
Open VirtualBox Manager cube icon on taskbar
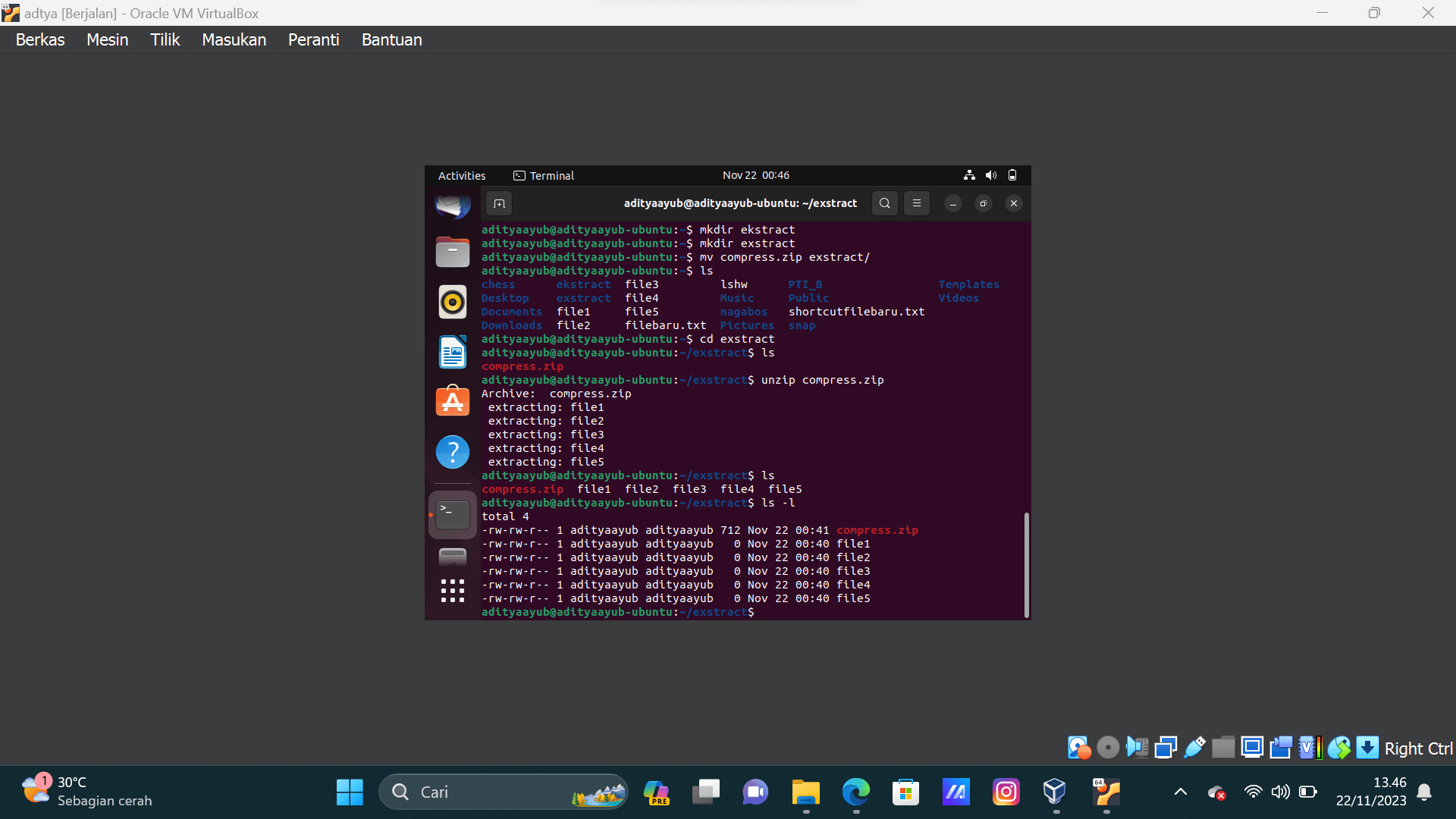coord(1055,792)
